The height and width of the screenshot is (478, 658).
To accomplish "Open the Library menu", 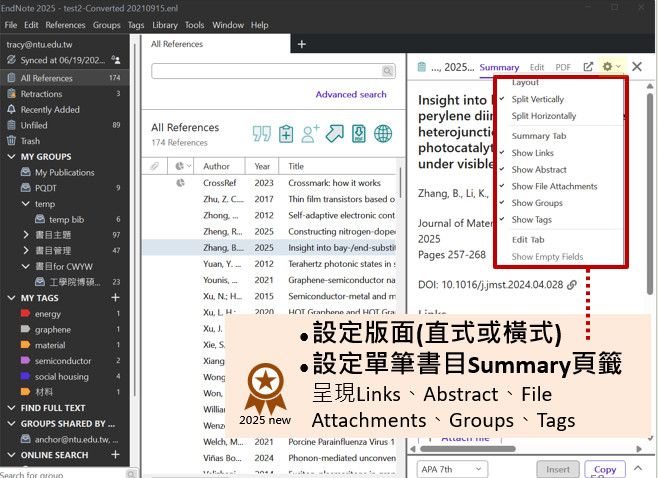I will (165, 25).
